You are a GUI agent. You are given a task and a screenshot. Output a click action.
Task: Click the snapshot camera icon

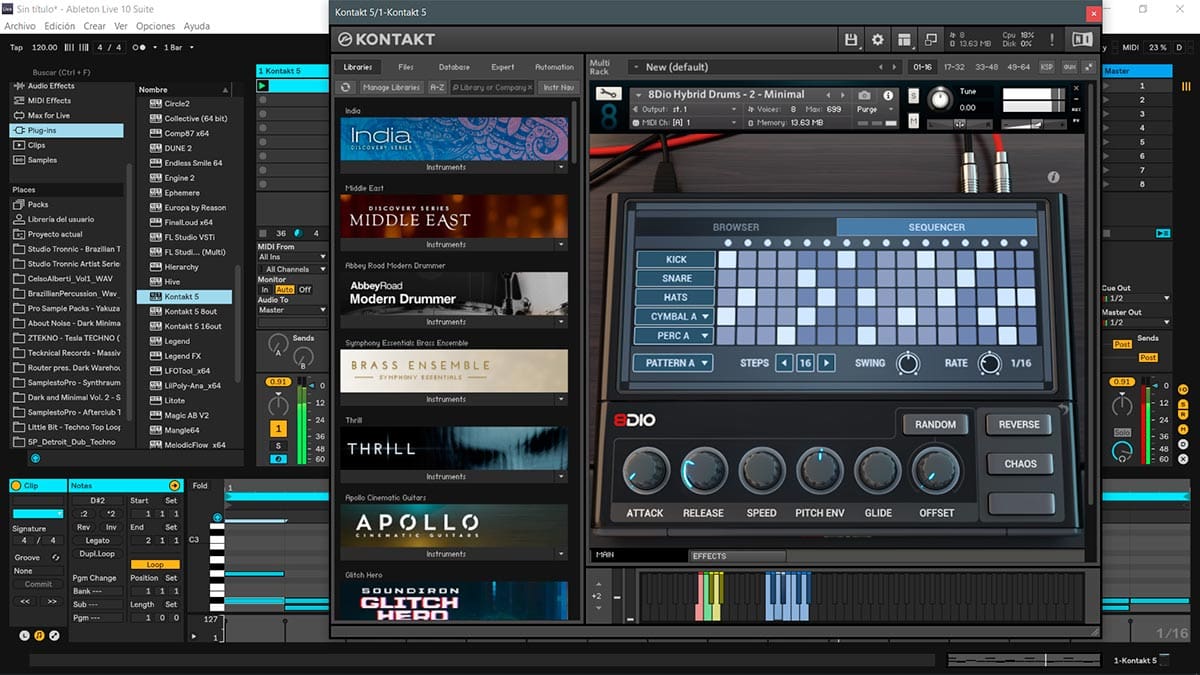pos(864,95)
